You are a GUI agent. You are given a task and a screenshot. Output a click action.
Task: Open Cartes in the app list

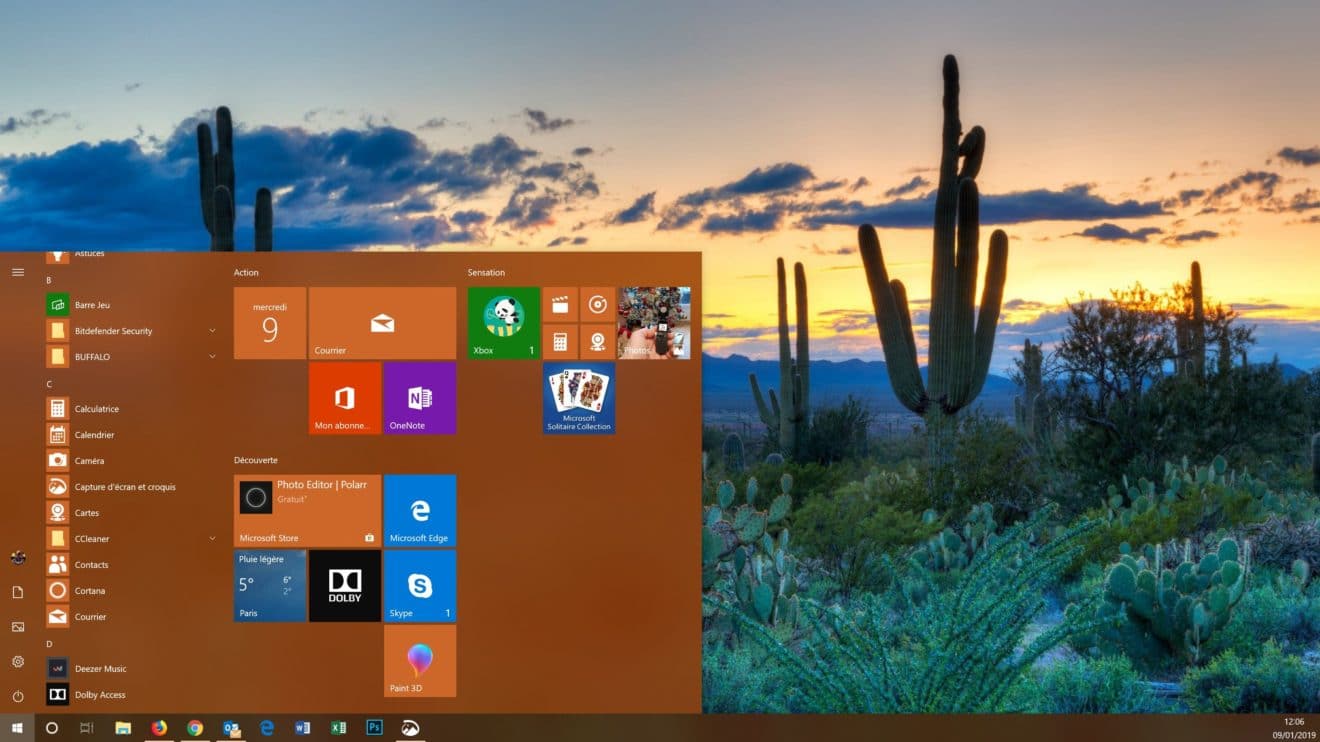pyautogui.click(x=133, y=513)
